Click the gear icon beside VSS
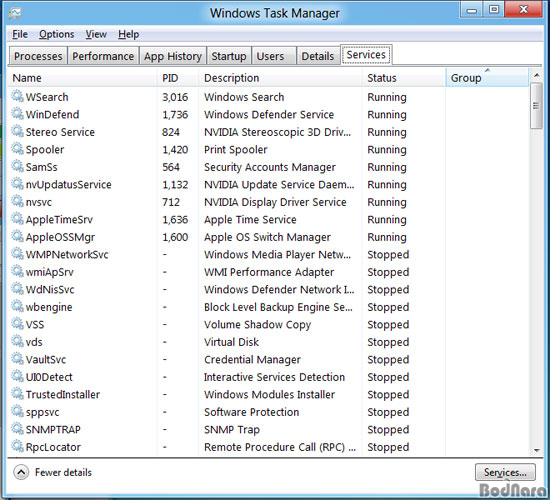This screenshot has height=500, width=550. point(17,324)
